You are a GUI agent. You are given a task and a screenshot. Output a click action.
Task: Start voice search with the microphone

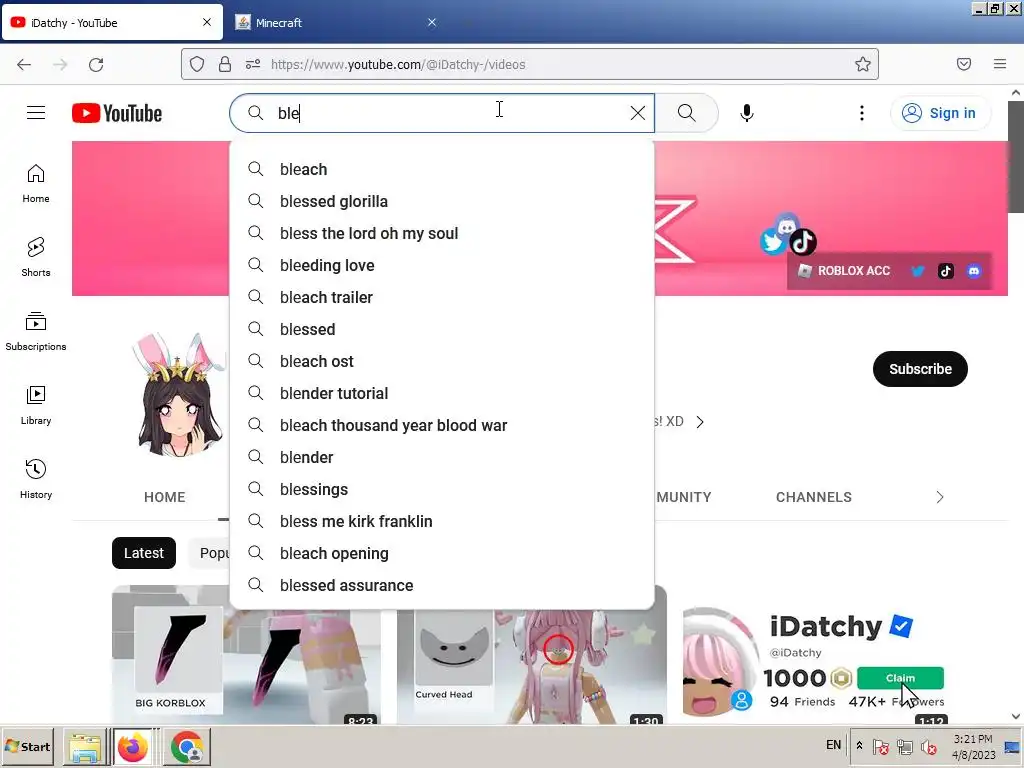746,113
